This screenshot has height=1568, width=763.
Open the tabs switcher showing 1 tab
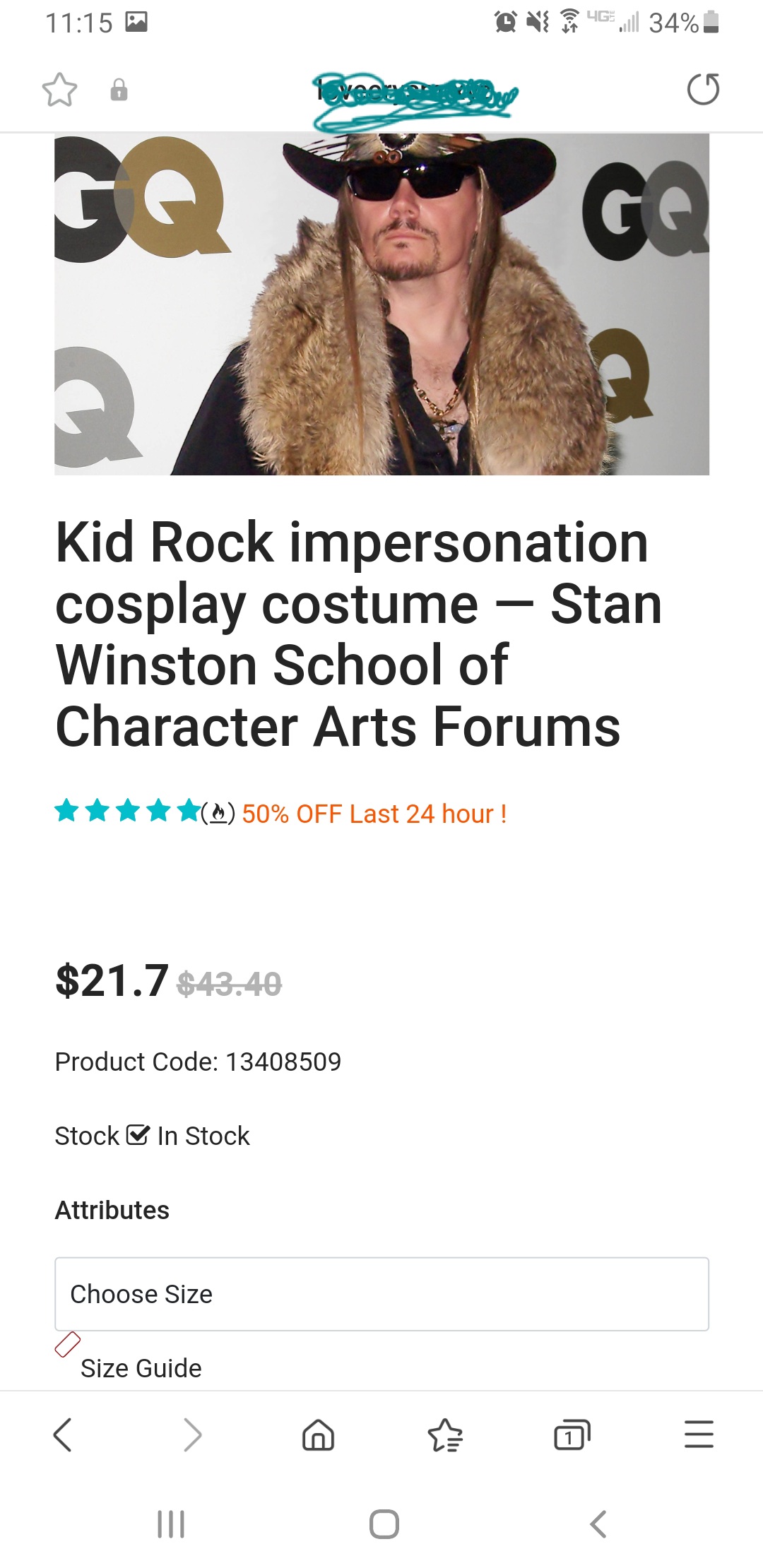pyautogui.click(x=572, y=1435)
